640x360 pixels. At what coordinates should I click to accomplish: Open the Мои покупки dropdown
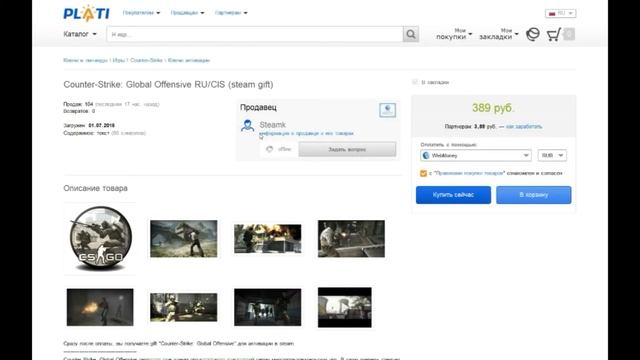click(454, 34)
